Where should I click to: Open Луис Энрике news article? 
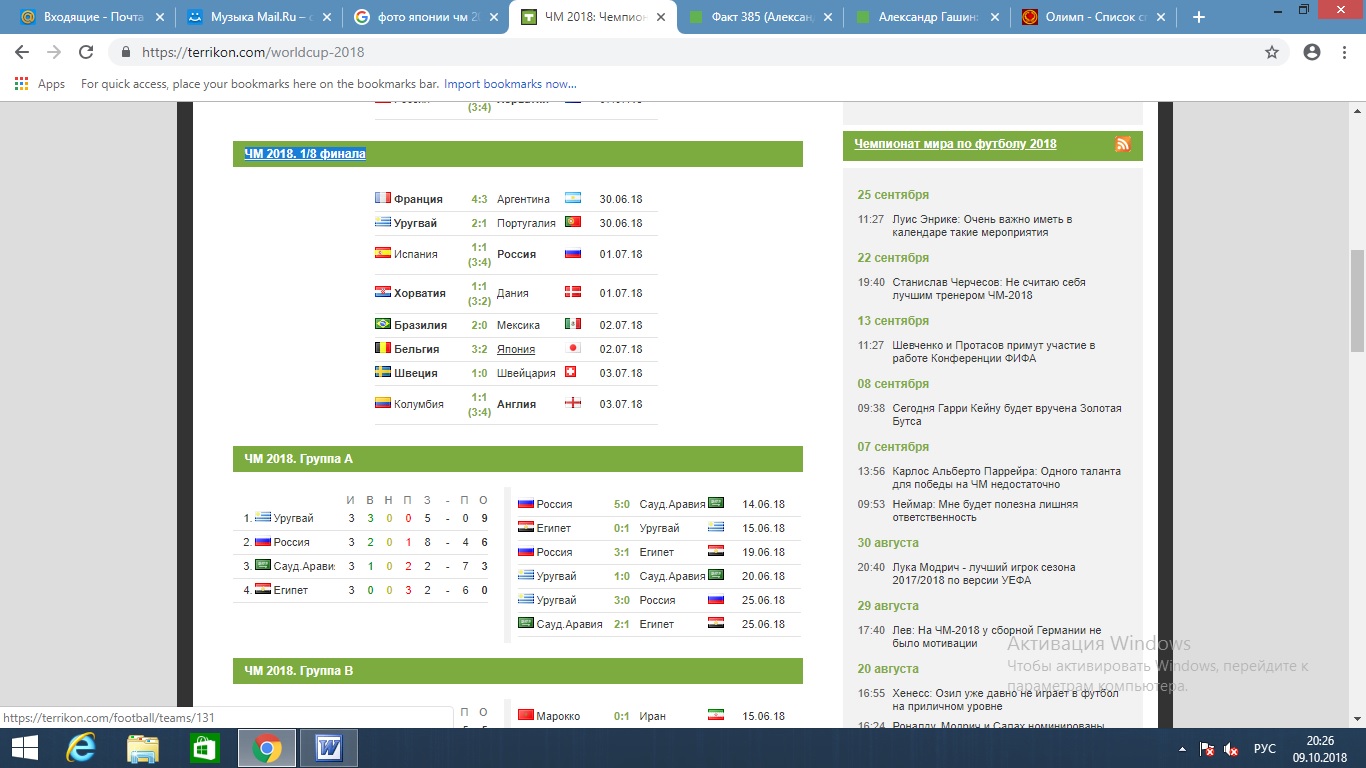pyautogui.click(x=982, y=226)
